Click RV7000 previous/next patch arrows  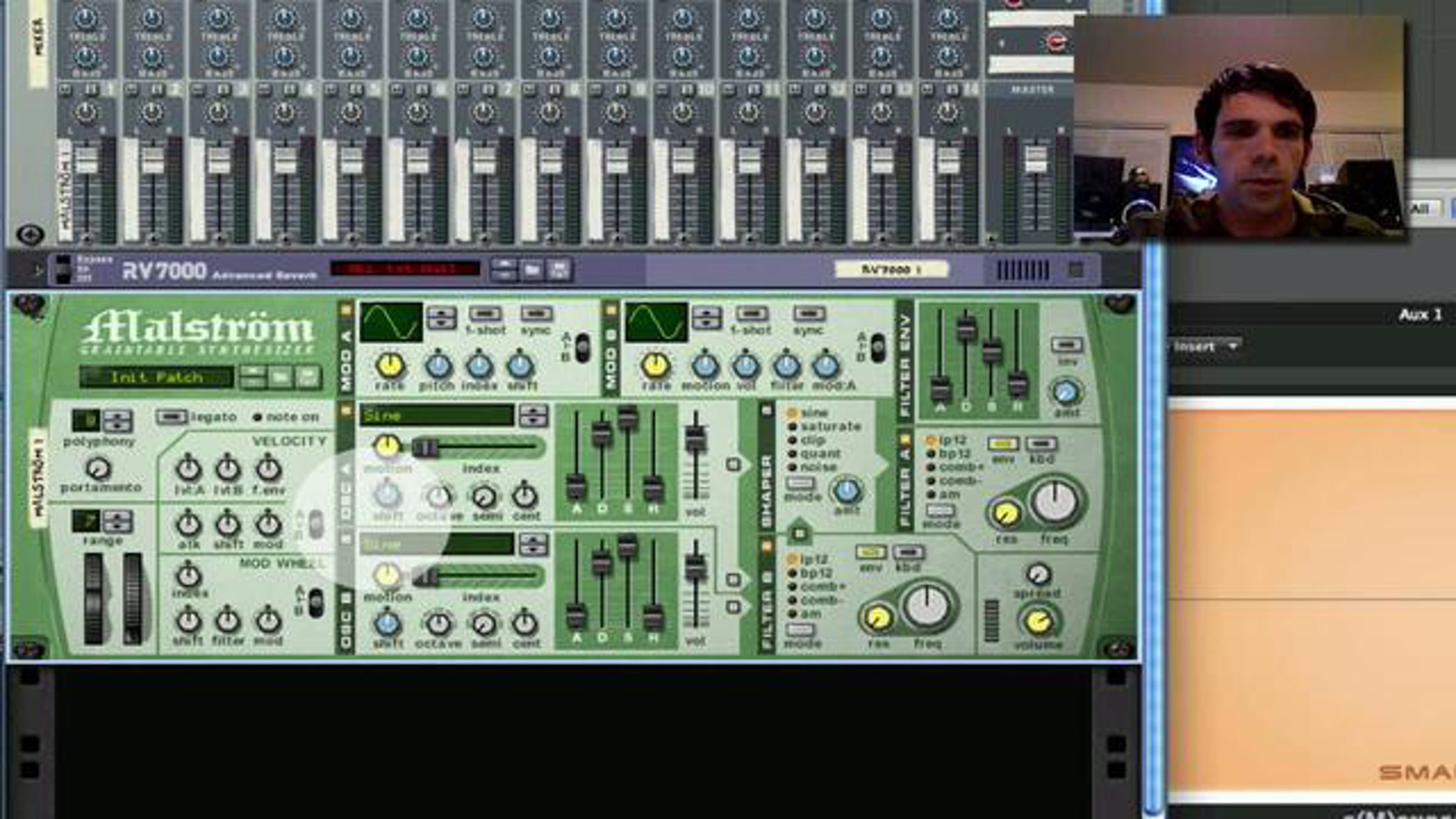click(504, 269)
